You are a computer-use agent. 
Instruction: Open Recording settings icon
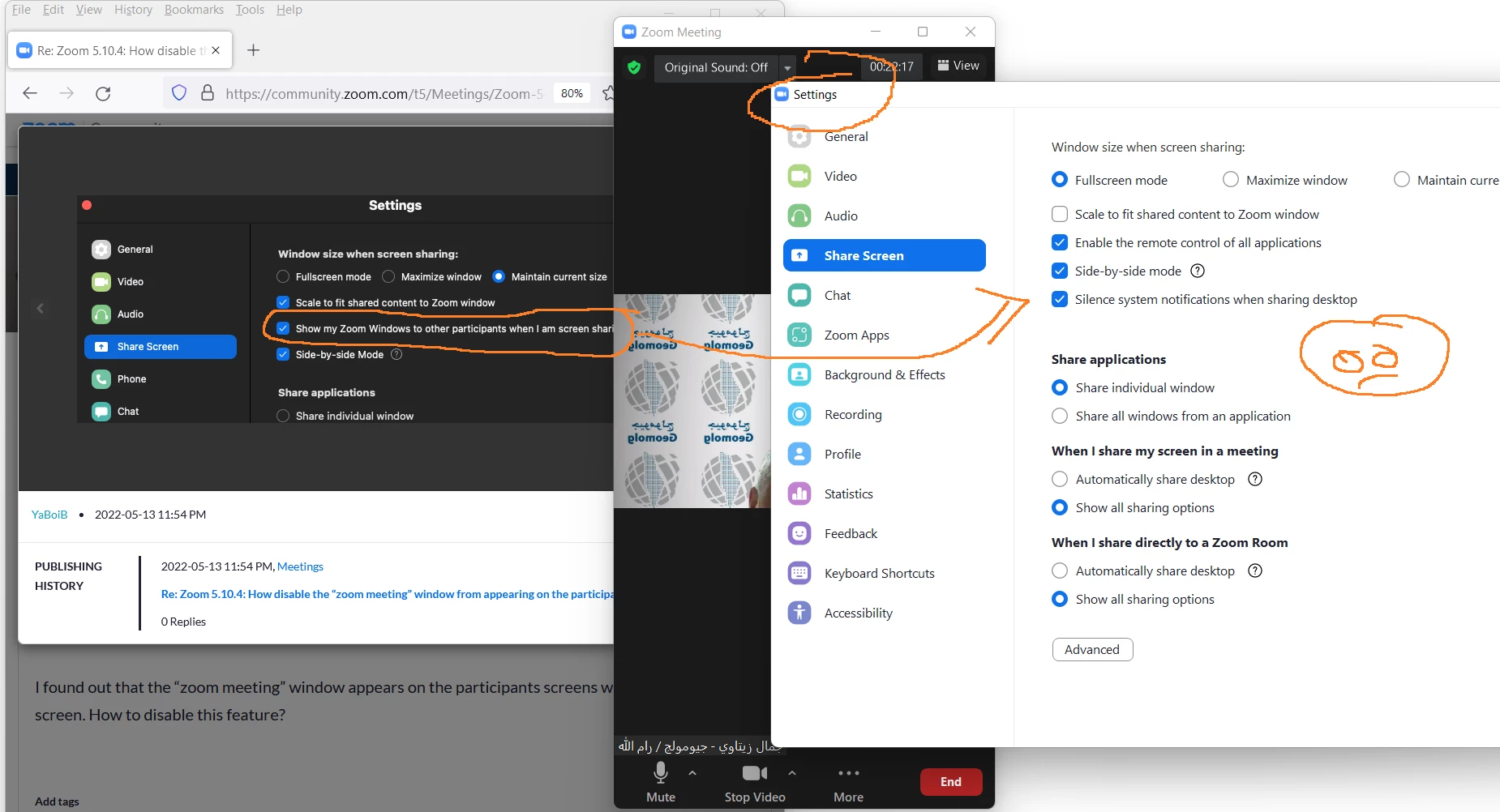coord(799,414)
